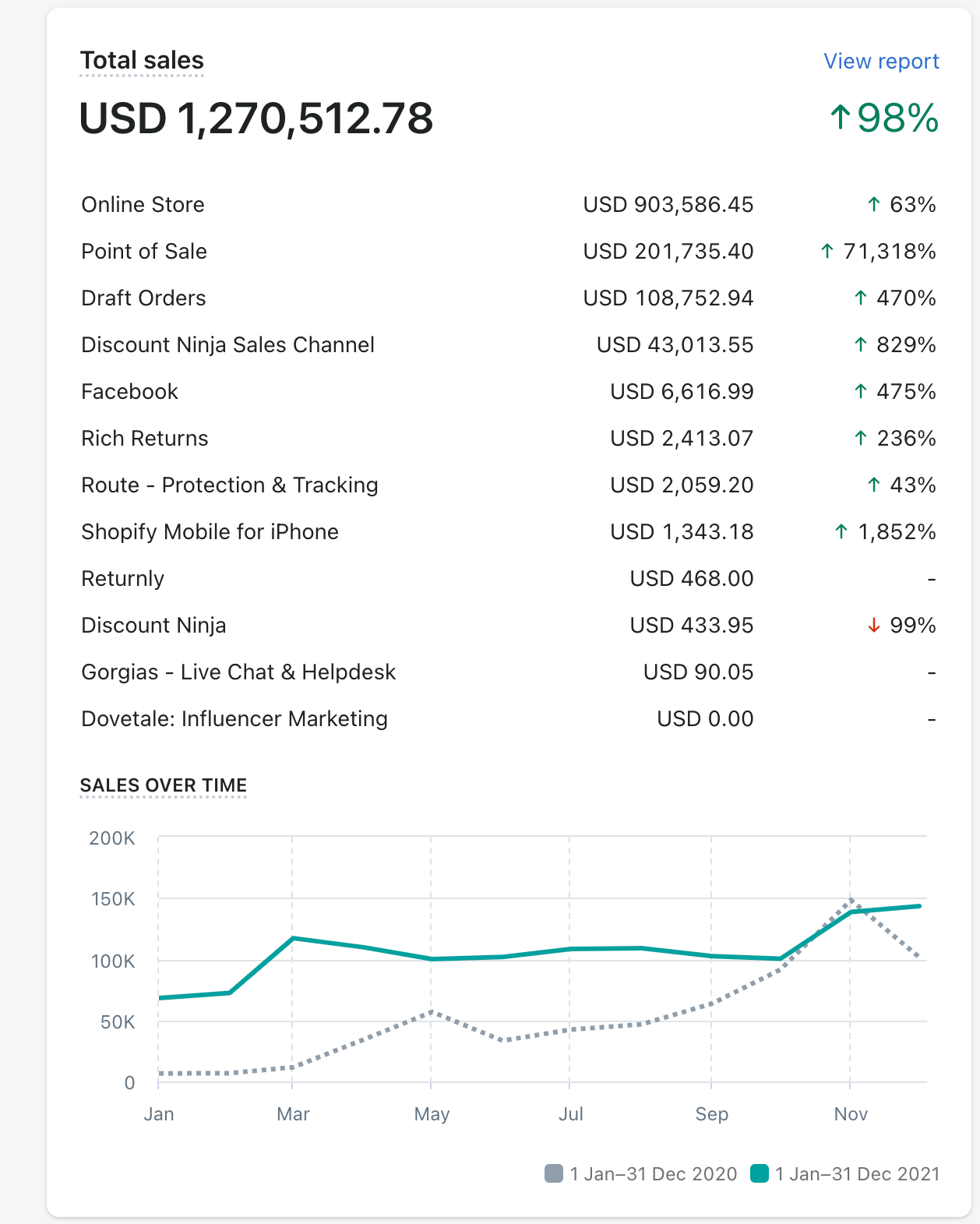The image size is (980, 1224).
Task: Click the 1 Jan–31 Dec 2020 legend label
Action: (654, 1174)
